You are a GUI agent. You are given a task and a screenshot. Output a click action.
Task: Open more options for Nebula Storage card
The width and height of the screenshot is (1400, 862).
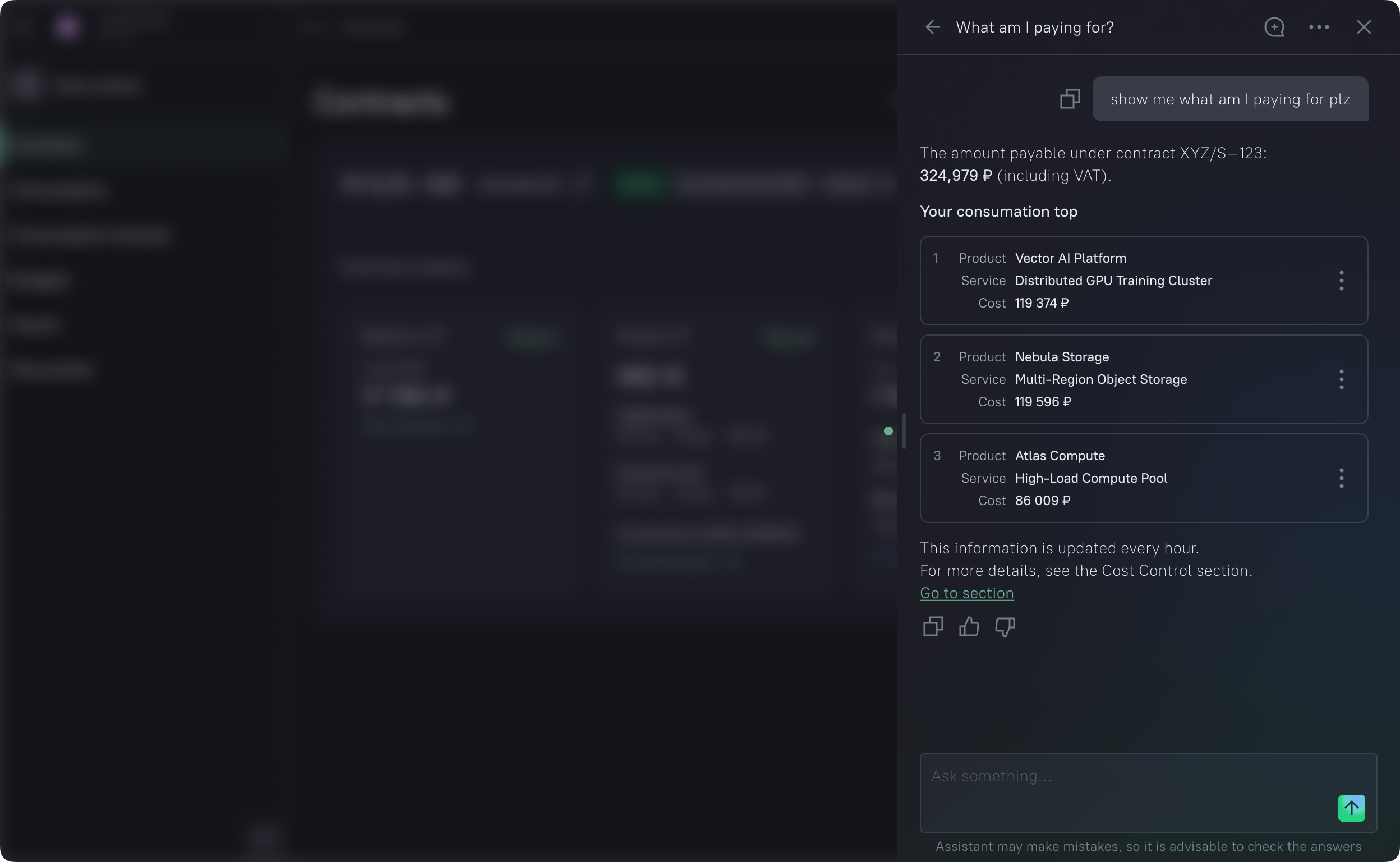pos(1341,379)
